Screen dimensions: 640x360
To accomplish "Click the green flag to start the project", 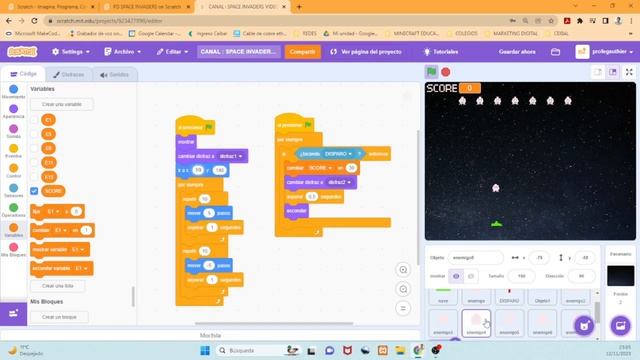I will (x=431, y=72).
